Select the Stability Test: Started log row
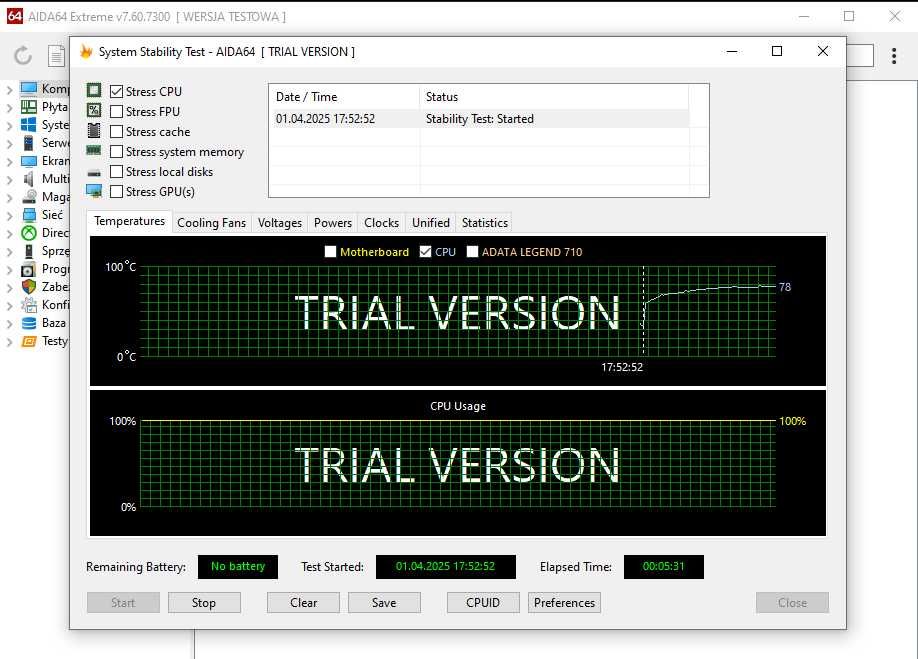 pyautogui.click(x=479, y=119)
